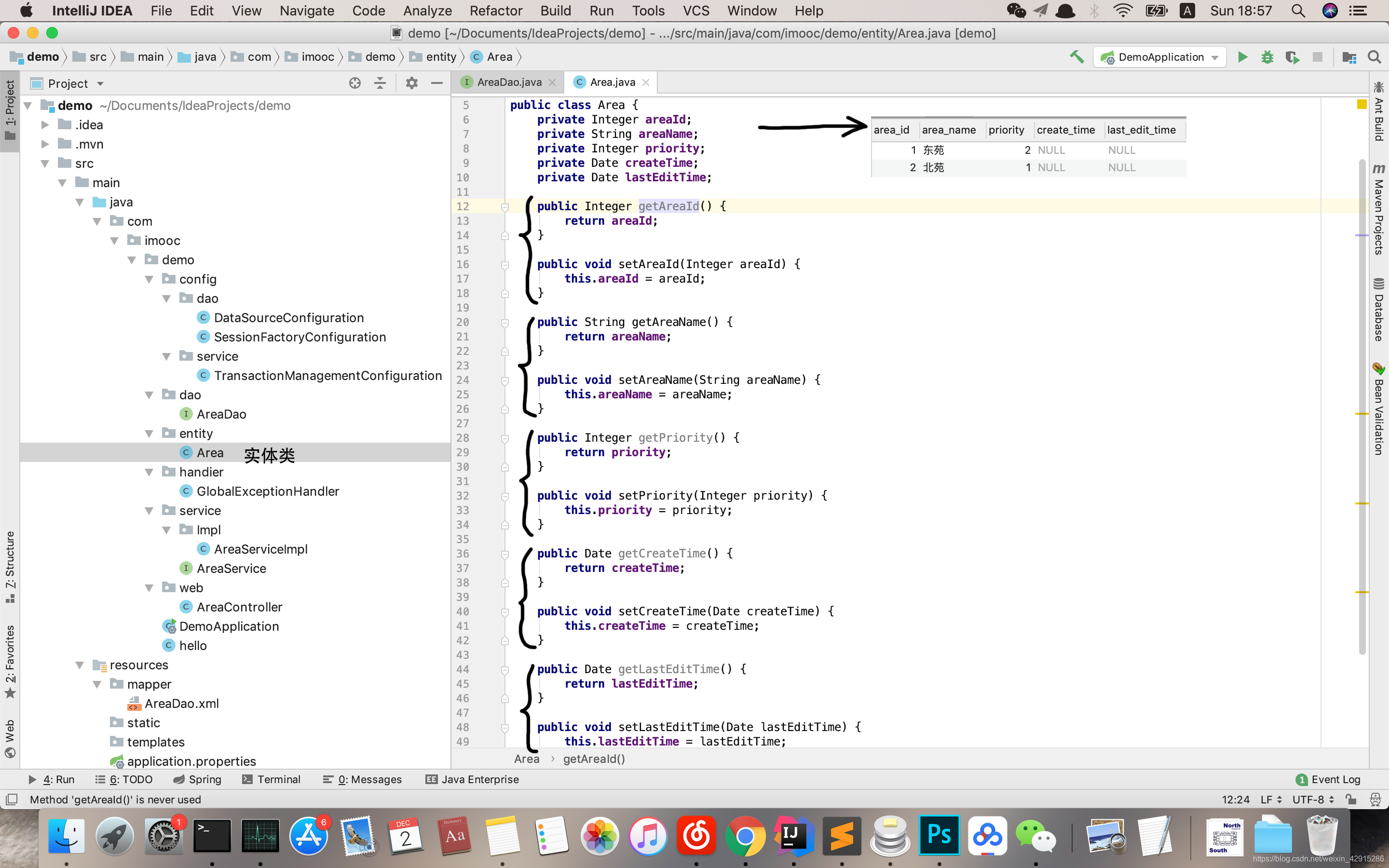The image size is (1389, 868).
Task: Click the Build project hammer icon
Action: [x=1077, y=57]
